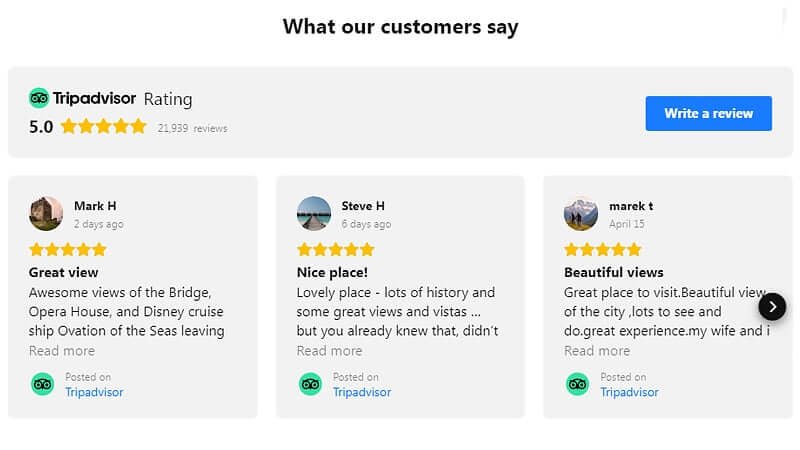Screen dimensions: 800x450
Task: Go to the next review with the arrow button
Action: coord(772,306)
